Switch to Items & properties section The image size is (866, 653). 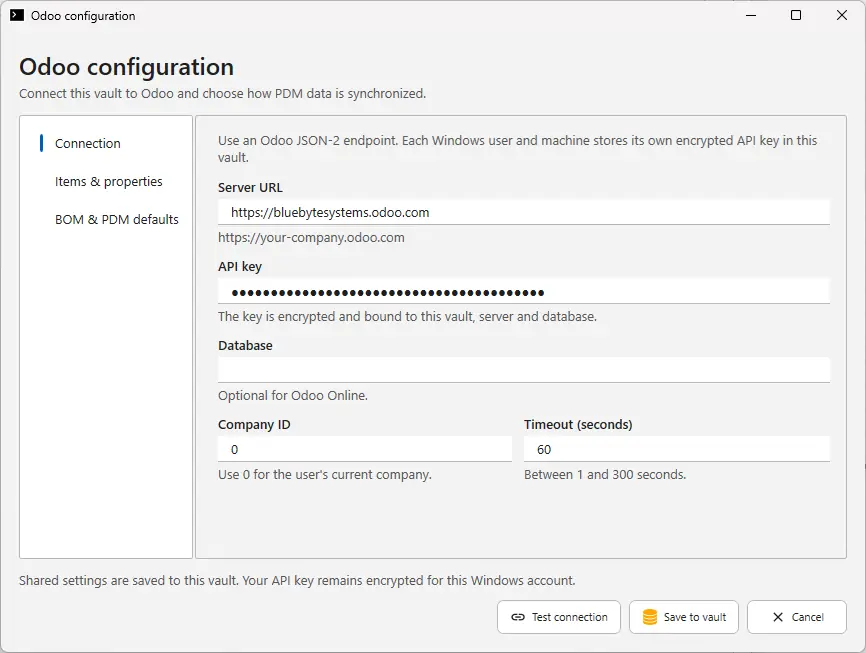[108, 182]
